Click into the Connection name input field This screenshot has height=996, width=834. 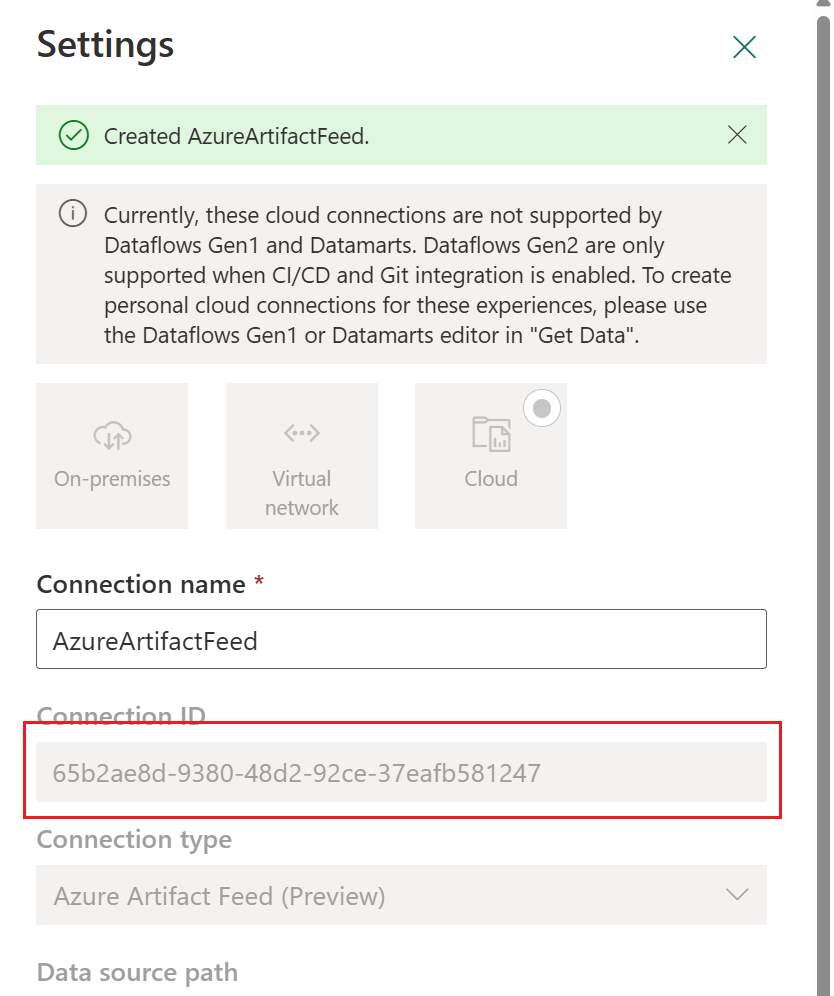tap(401, 640)
